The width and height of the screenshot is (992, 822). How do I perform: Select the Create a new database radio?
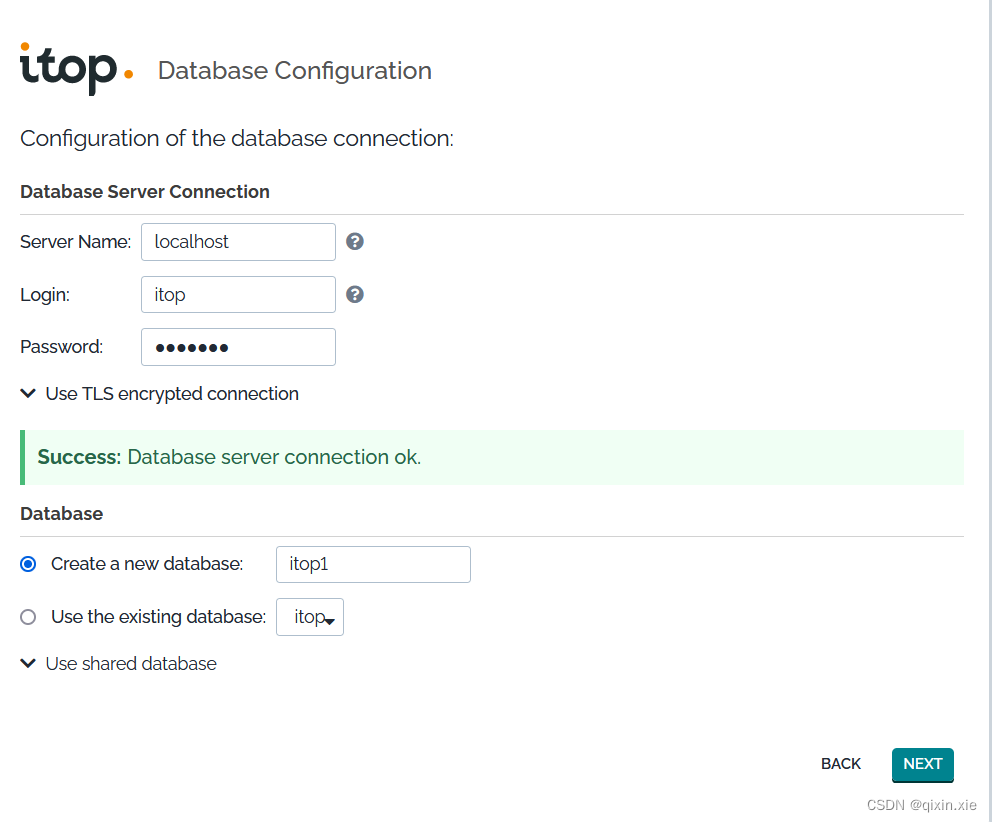pyautogui.click(x=28, y=564)
